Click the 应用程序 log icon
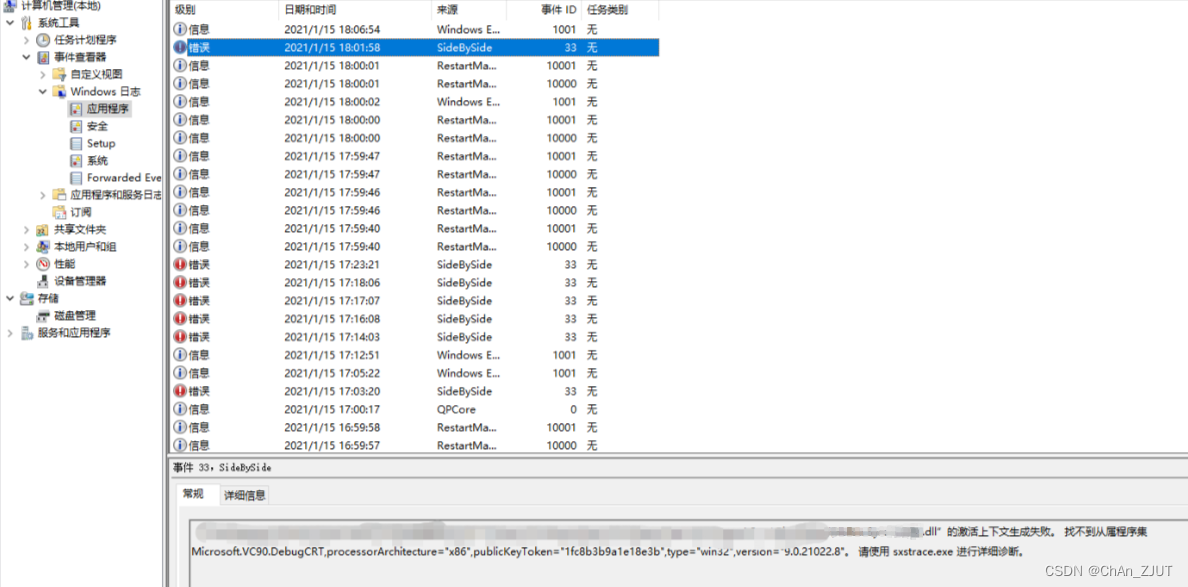The height and width of the screenshot is (587, 1188). [x=76, y=109]
